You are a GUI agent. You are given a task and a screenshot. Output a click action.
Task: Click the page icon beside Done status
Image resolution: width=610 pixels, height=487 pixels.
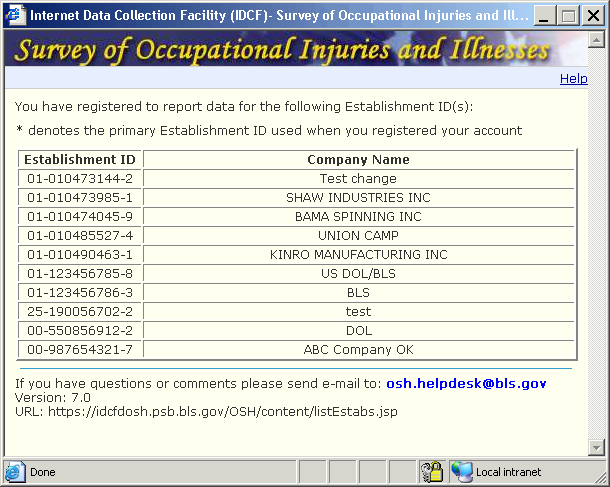(16, 472)
